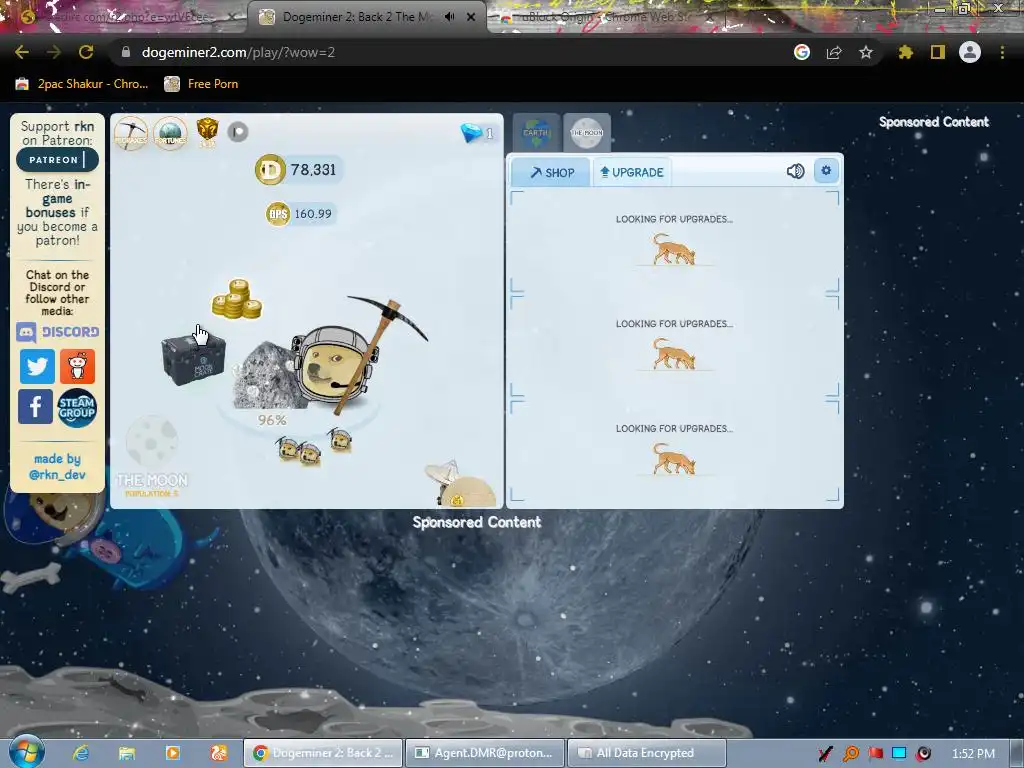Switch to the Shop tab
Viewport: 1024px width, 768px height.
click(x=551, y=172)
